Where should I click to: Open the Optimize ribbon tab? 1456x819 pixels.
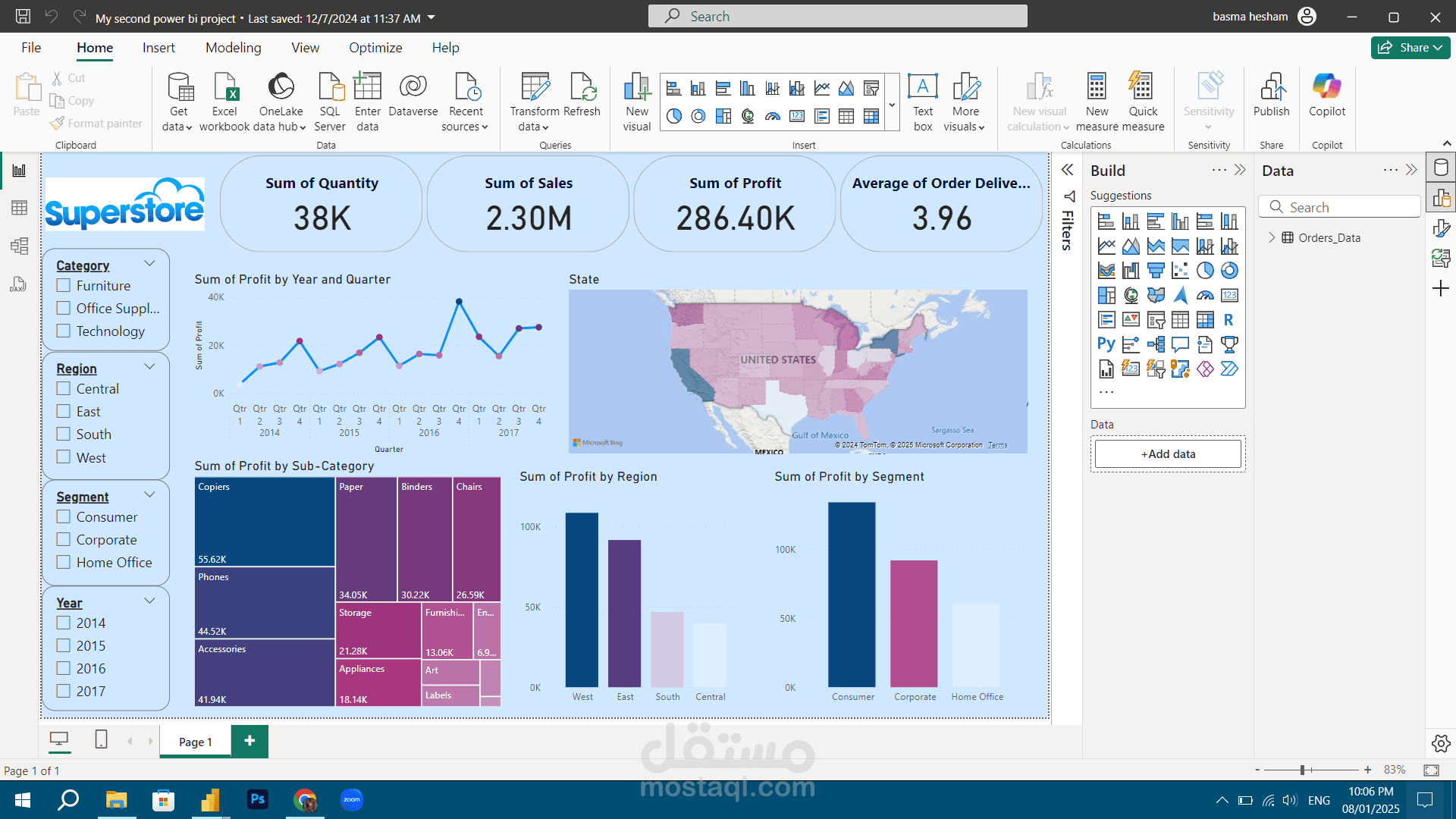point(375,48)
